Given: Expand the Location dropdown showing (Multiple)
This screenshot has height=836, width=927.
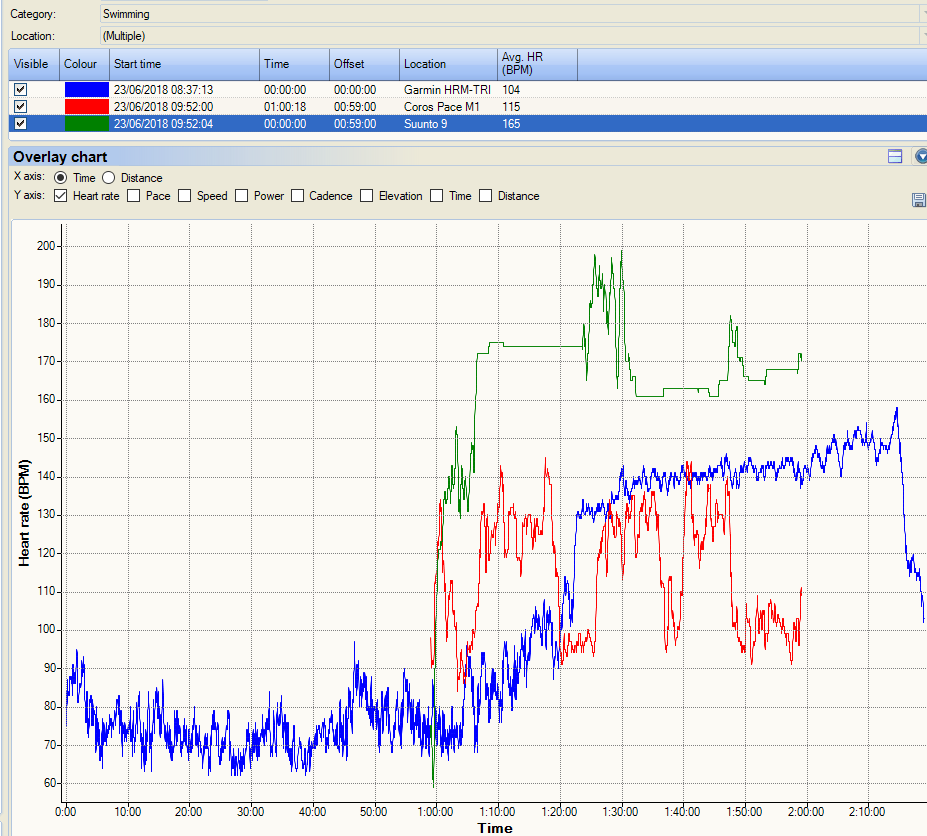Looking at the screenshot, I should pyautogui.click(x=921, y=36).
